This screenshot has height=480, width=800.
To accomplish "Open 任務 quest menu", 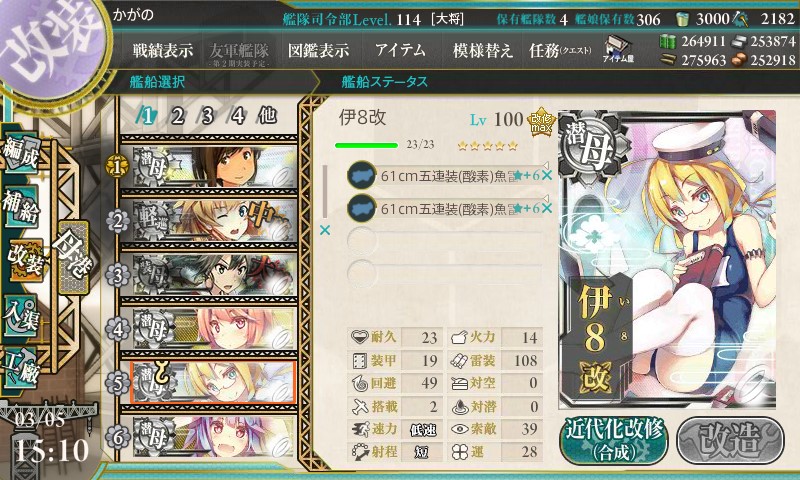I will click(560, 50).
